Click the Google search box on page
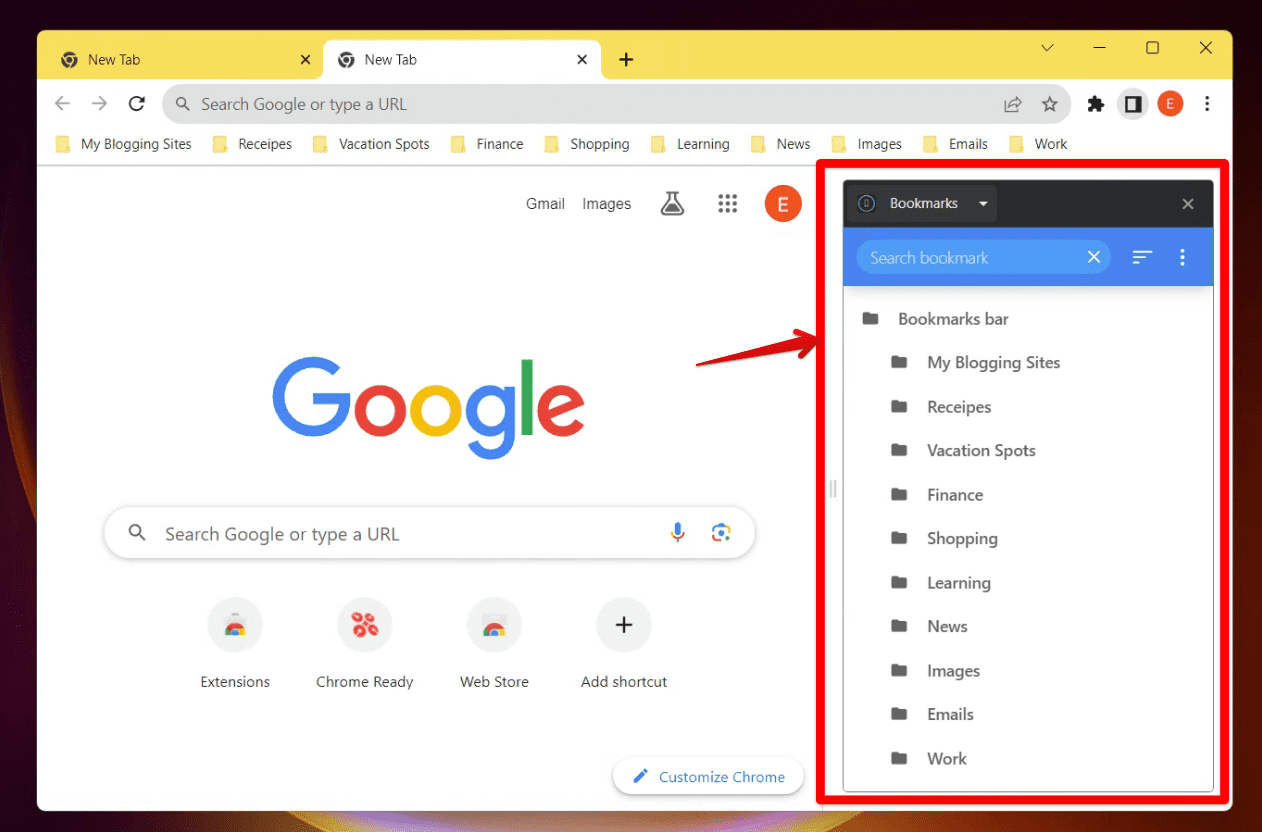The width and height of the screenshot is (1262, 832). coord(429,533)
